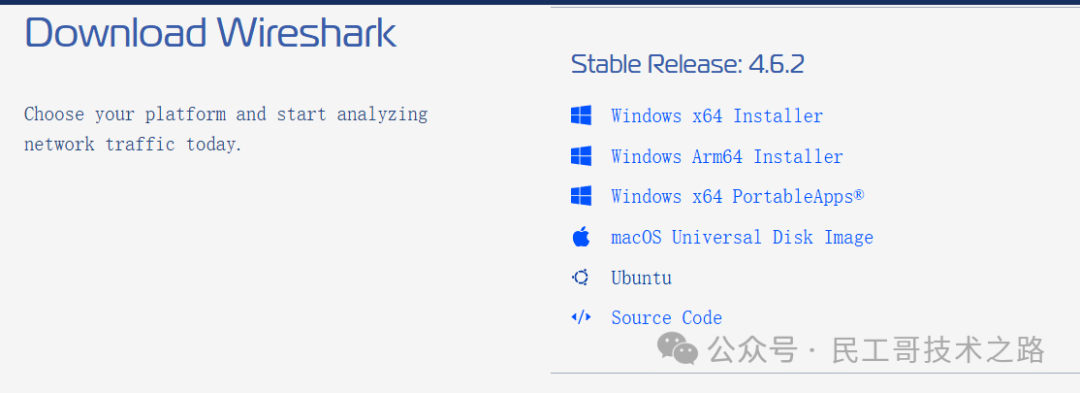Click the 民工哥技术之路 watermark text
The image size is (1080, 393).
coord(937,350)
